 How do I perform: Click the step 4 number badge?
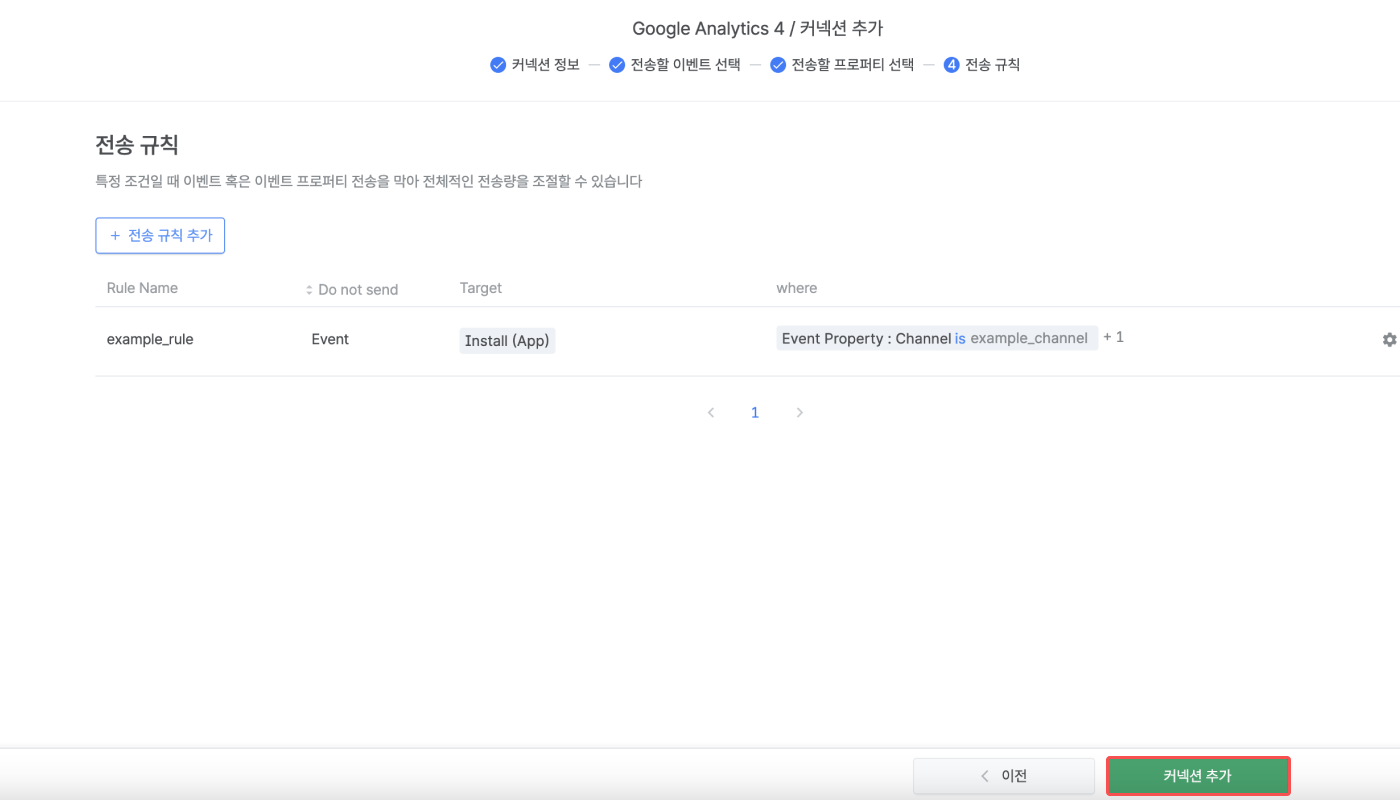coord(952,65)
